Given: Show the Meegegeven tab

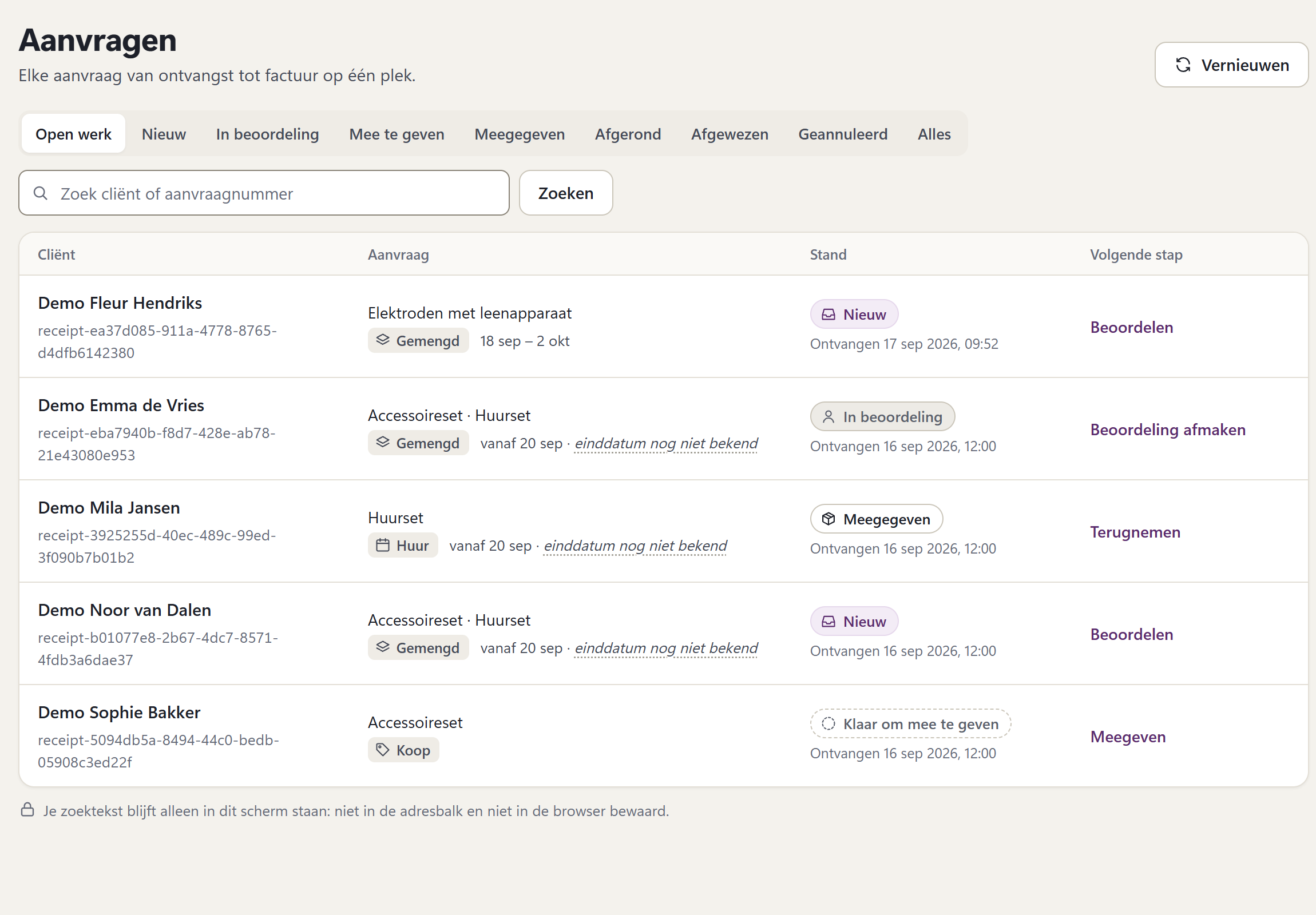Looking at the screenshot, I should [520, 133].
